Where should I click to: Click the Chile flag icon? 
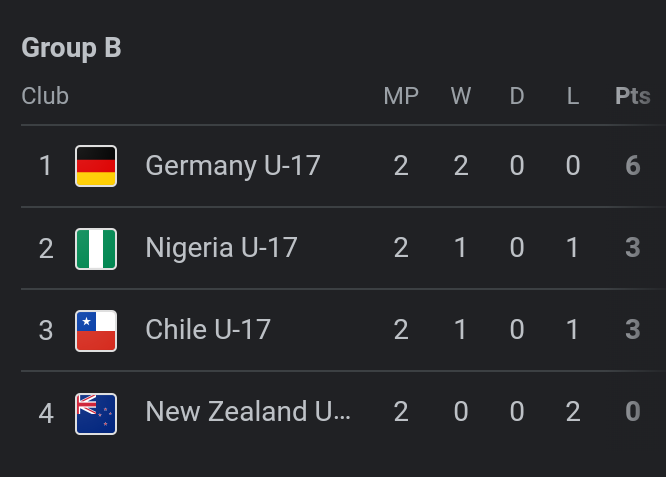pos(96,330)
